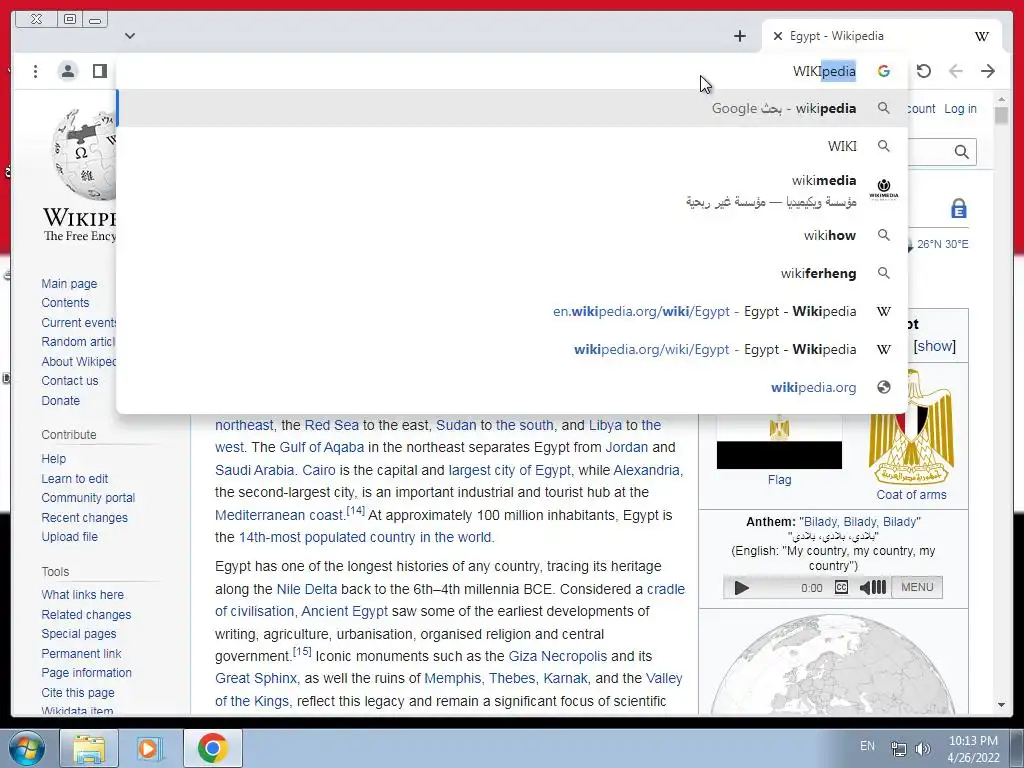Choose the wikihow suggestion

point(512,235)
